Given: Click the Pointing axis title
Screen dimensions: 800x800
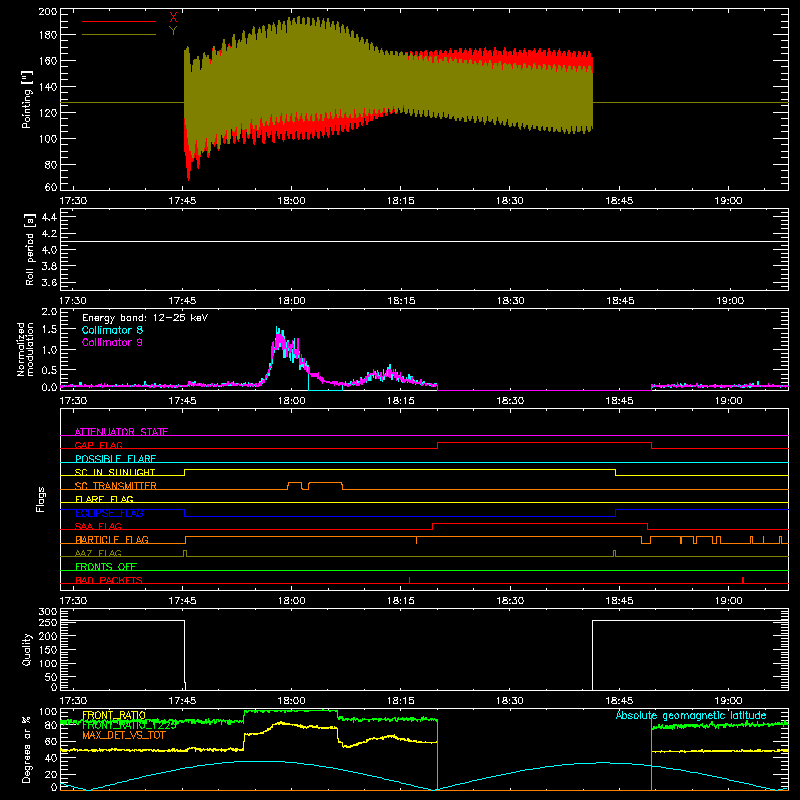Looking at the screenshot, I should 27,99.
